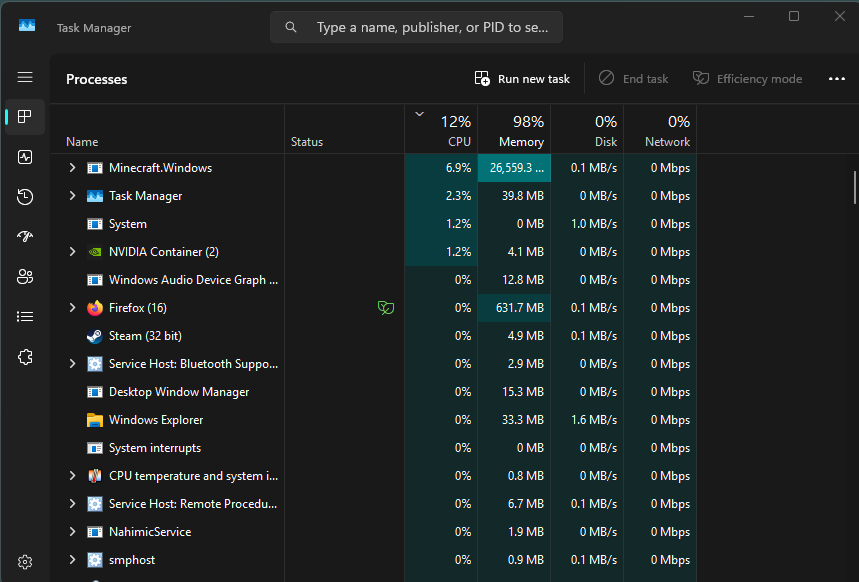The width and height of the screenshot is (859, 582).
Task: Open the more options ellipsis menu
Action: pyautogui.click(x=837, y=79)
